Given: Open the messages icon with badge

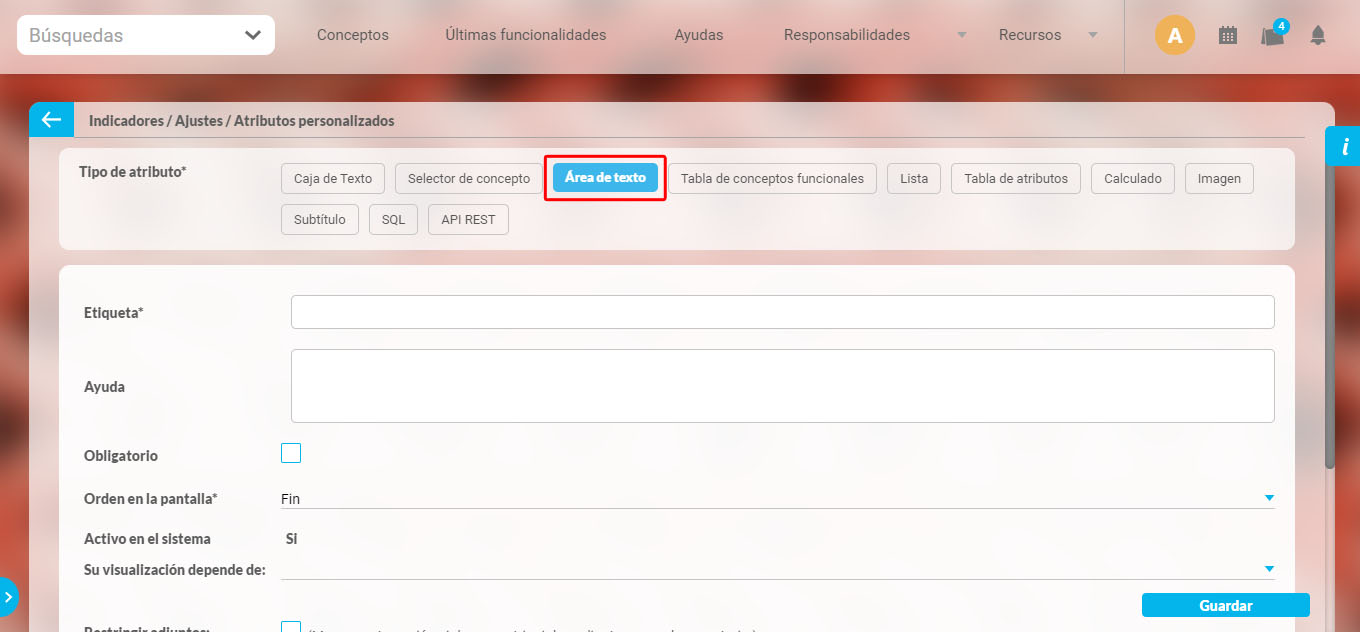Looking at the screenshot, I should [1272, 35].
